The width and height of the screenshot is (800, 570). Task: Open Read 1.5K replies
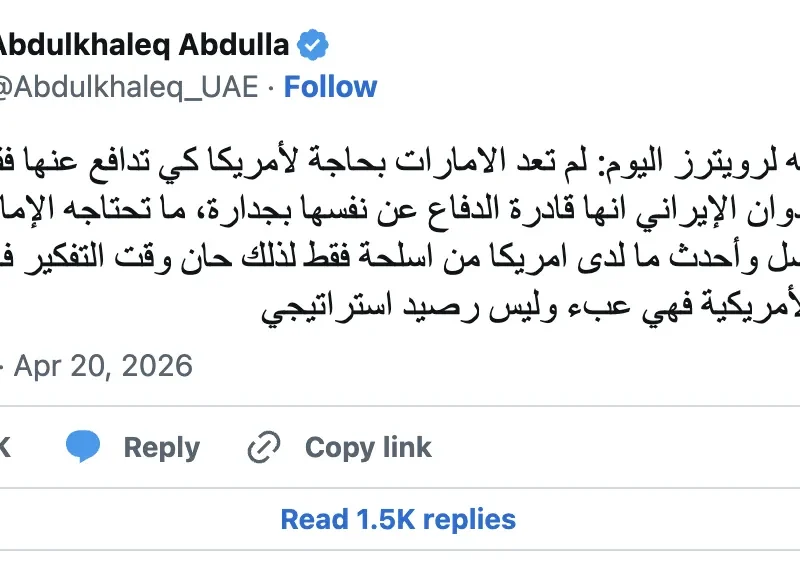(x=398, y=520)
